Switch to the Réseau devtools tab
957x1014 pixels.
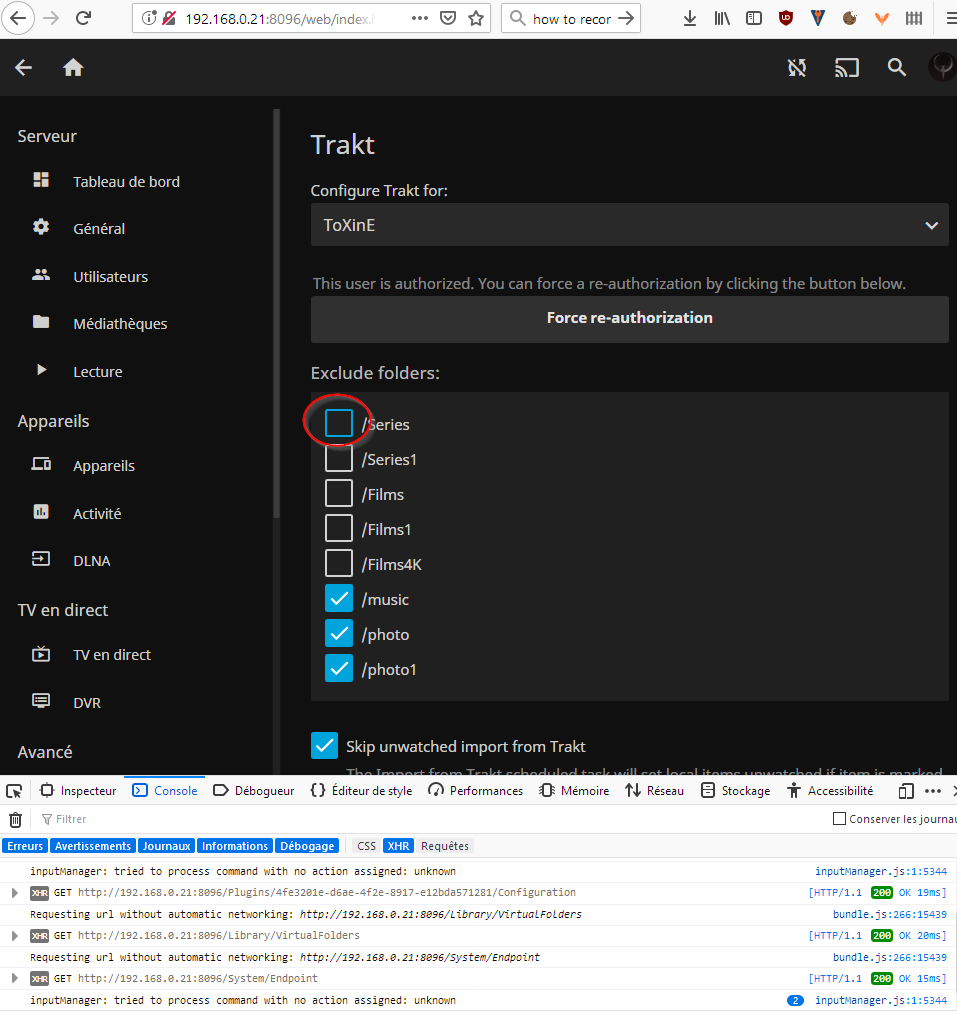[x=666, y=790]
